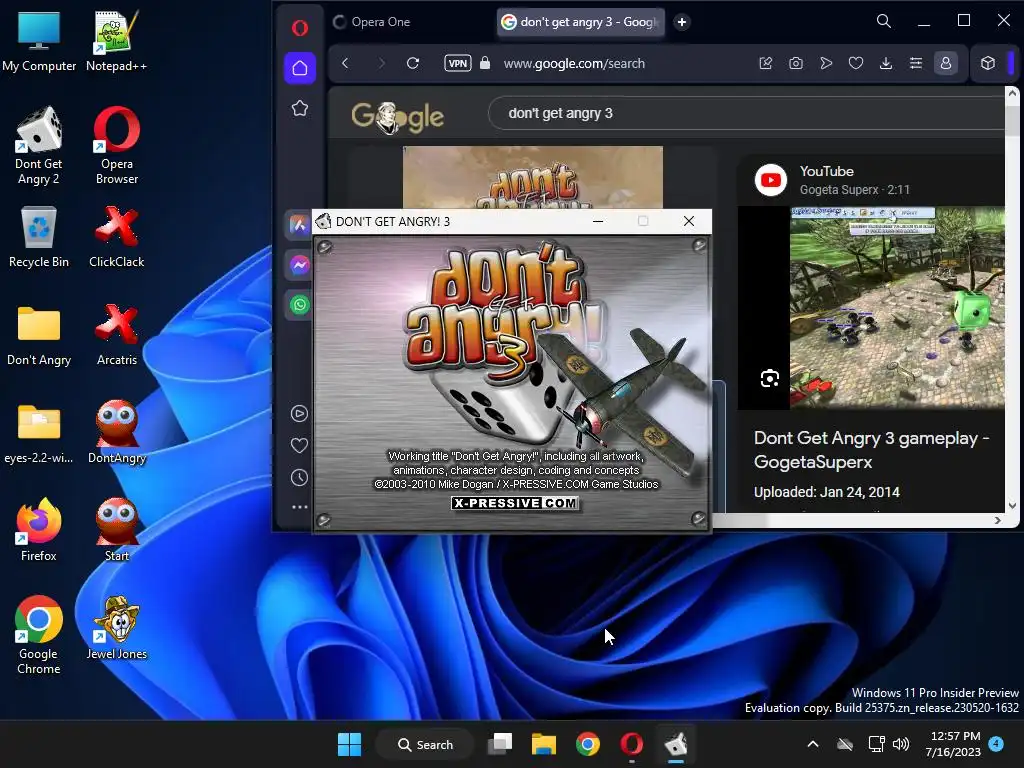Open My Computer desktop icon

point(39,40)
